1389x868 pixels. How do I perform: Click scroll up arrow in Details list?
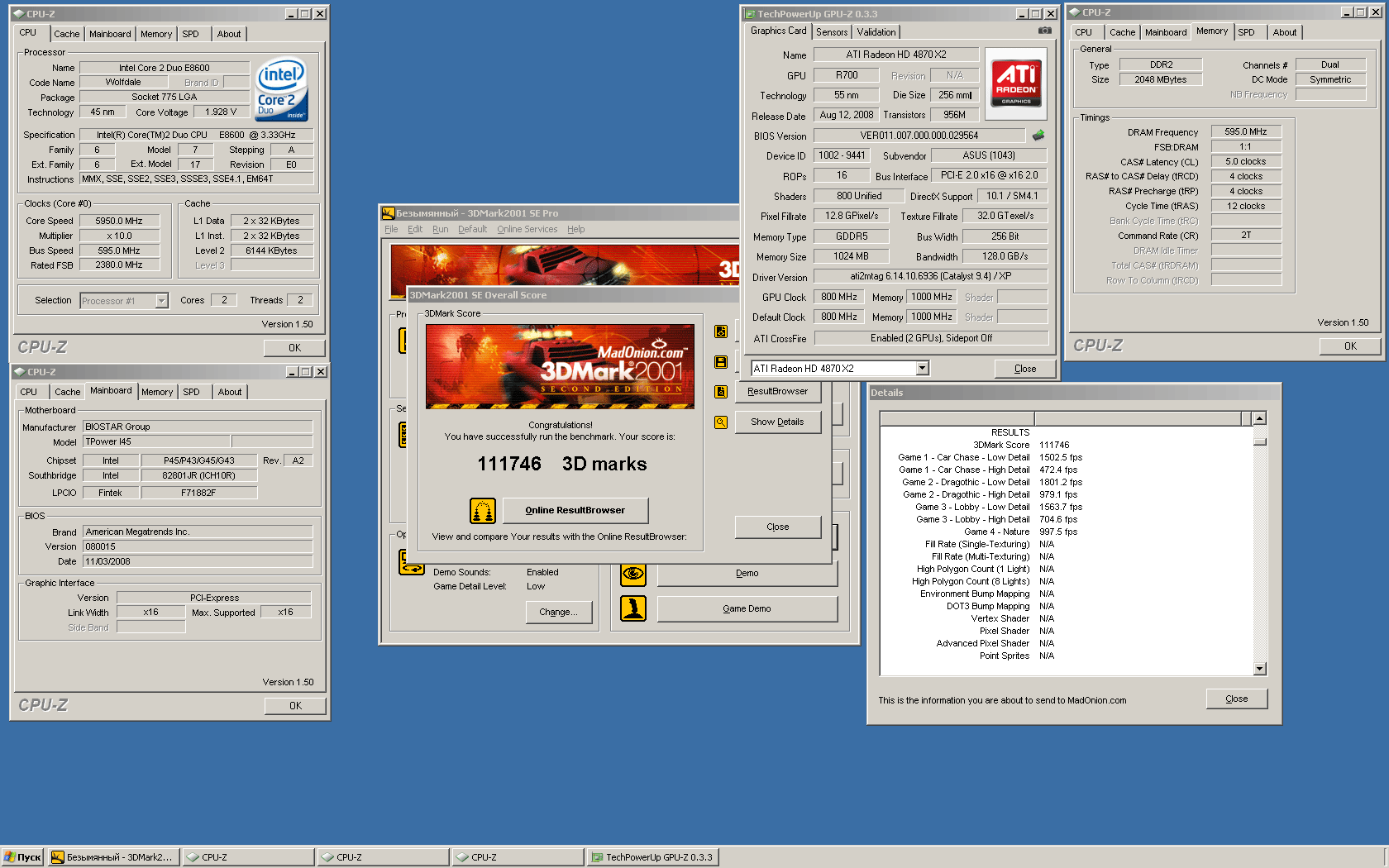coord(1259,419)
